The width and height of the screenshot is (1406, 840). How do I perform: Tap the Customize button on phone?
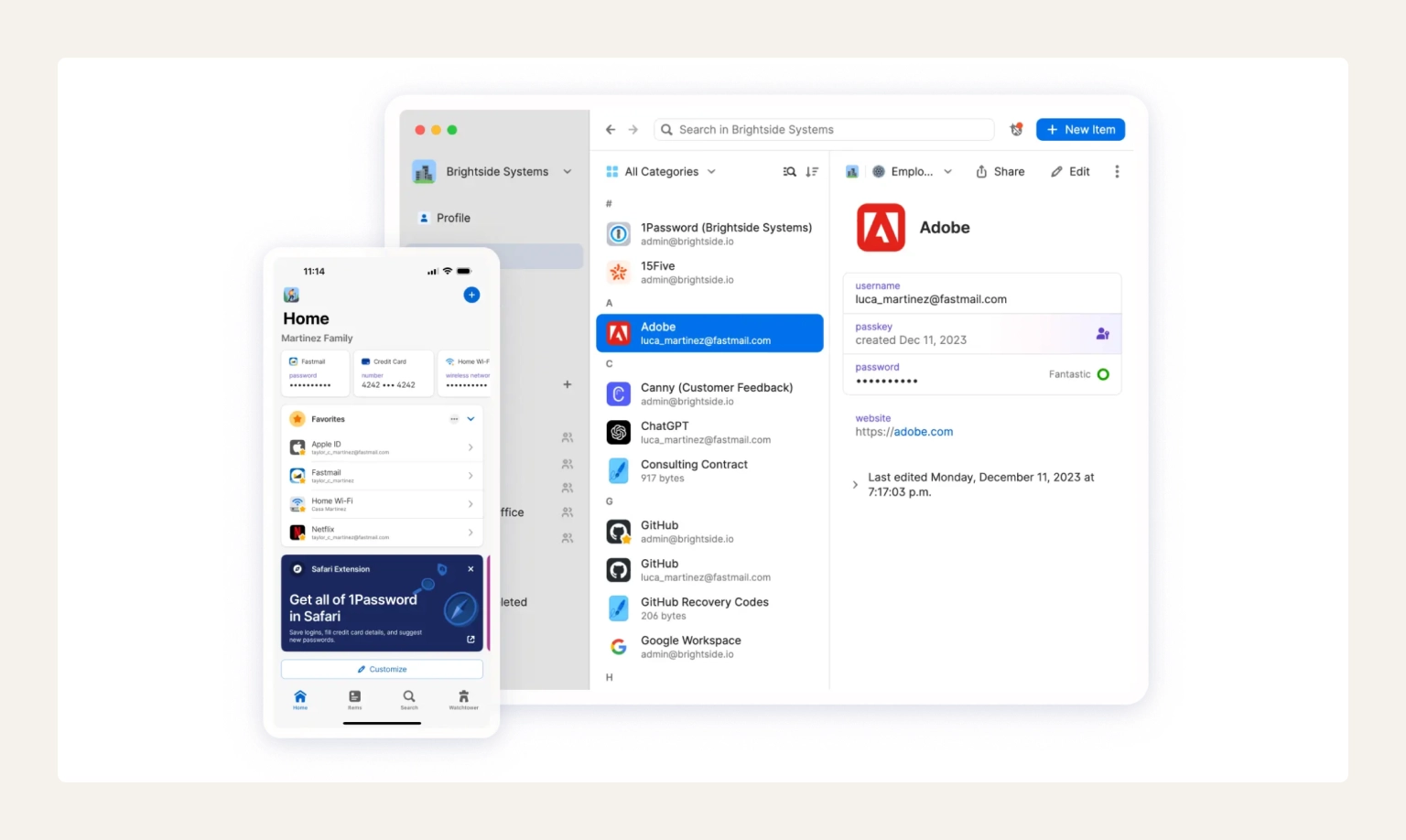tap(382, 669)
